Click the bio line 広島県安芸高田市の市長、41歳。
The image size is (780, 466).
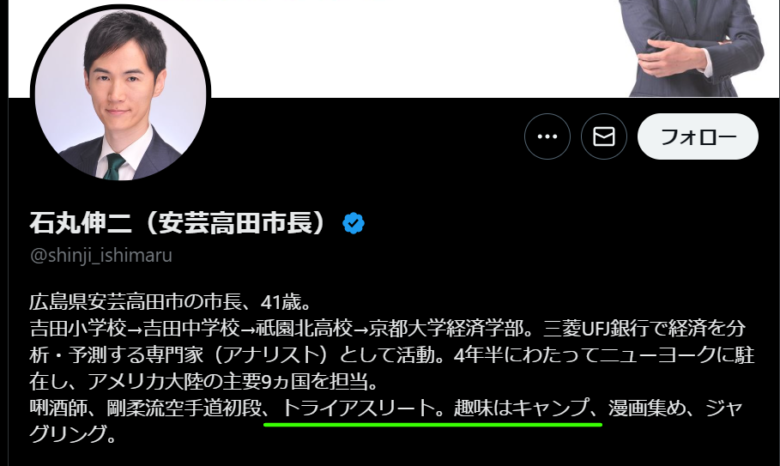tap(171, 302)
